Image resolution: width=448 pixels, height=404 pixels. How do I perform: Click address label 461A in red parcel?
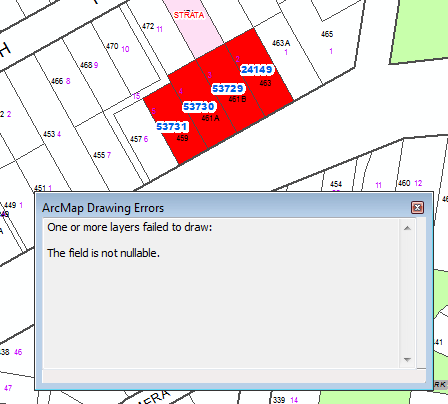coord(210,118)
